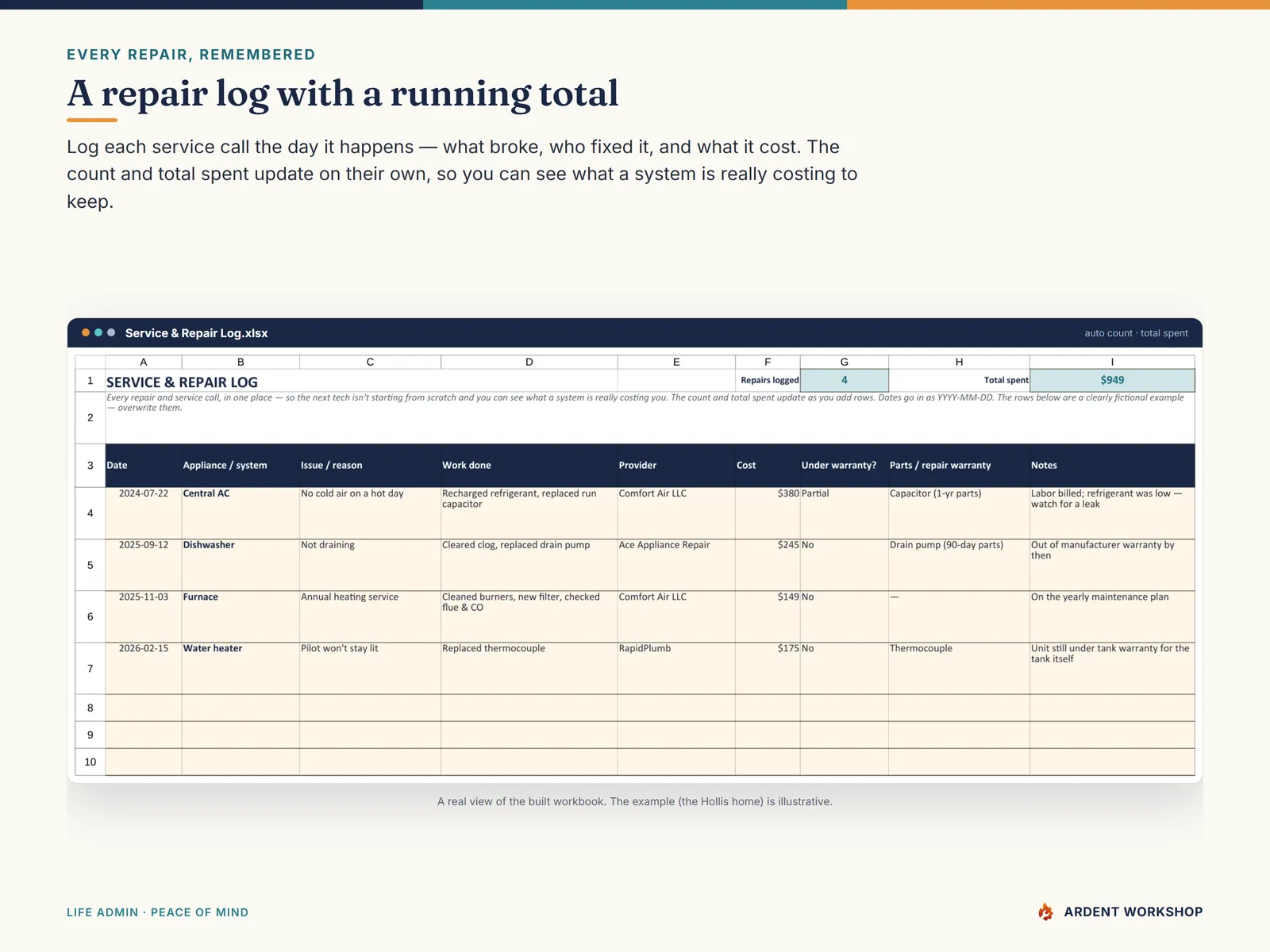Click the $149 cost cell
The height and width of the screenshot is (952, 1270).
pyautogui.click(x=768, y=616)
